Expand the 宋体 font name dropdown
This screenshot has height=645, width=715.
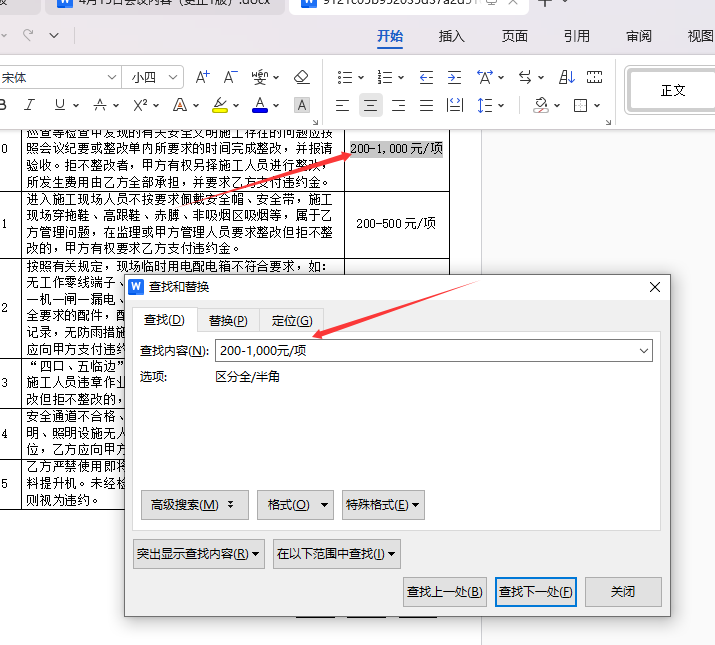(112, 78)
